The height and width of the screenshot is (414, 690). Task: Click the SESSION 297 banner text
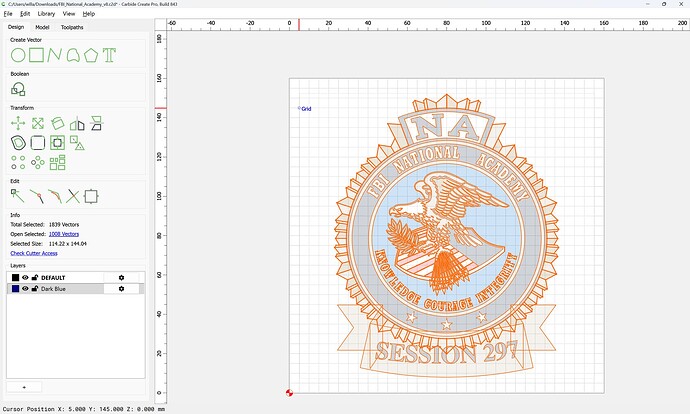(447, 352)
